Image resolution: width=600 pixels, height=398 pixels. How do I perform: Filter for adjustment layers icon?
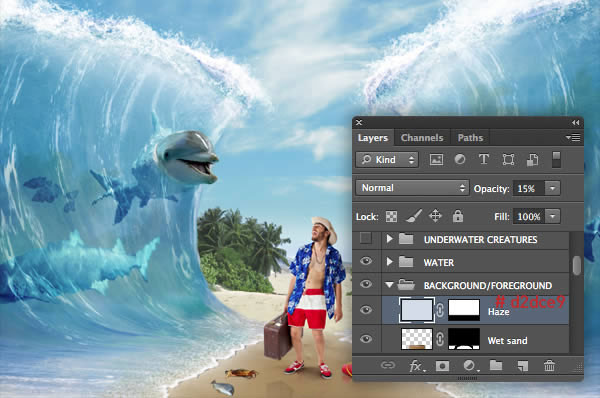tap(460, 159)
